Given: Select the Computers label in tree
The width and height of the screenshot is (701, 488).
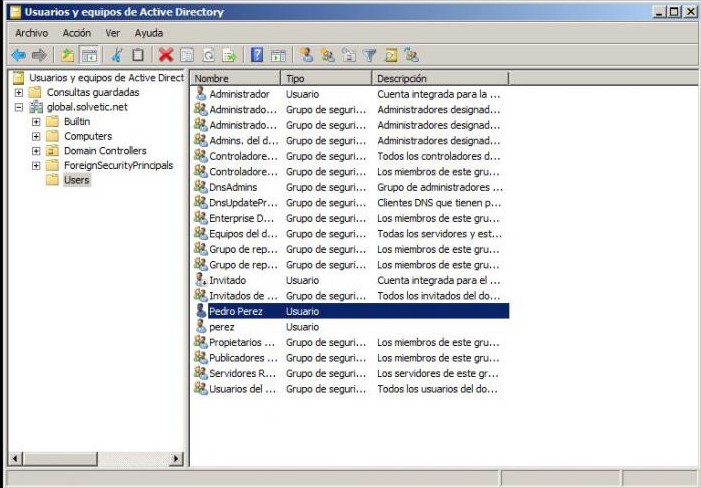Looking at the screenshot, I should (x=88, y=136).
